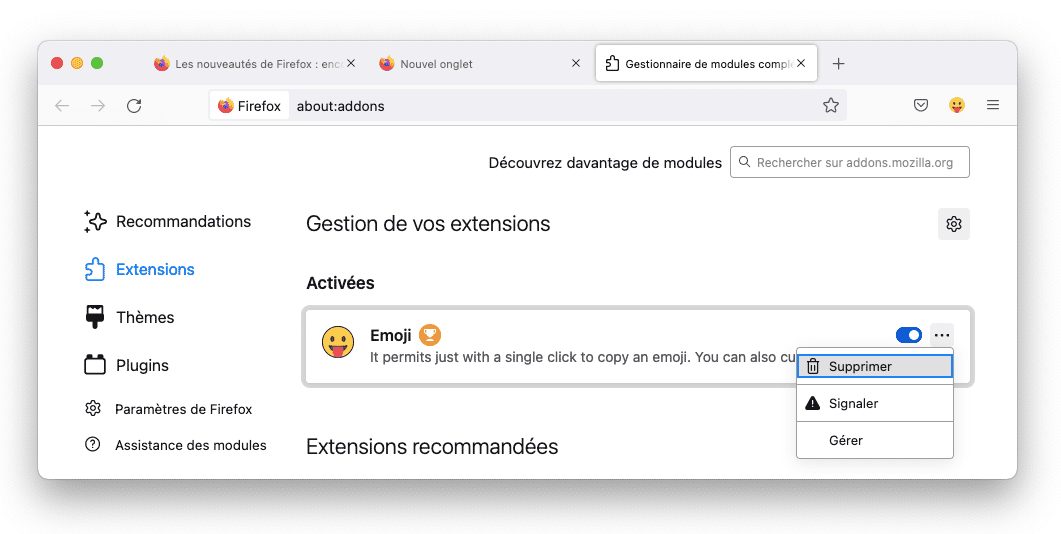Close the 'Nouvel onglet' tab
Viewport: 1061px width, 534px height.
click(x=576, y=63)
